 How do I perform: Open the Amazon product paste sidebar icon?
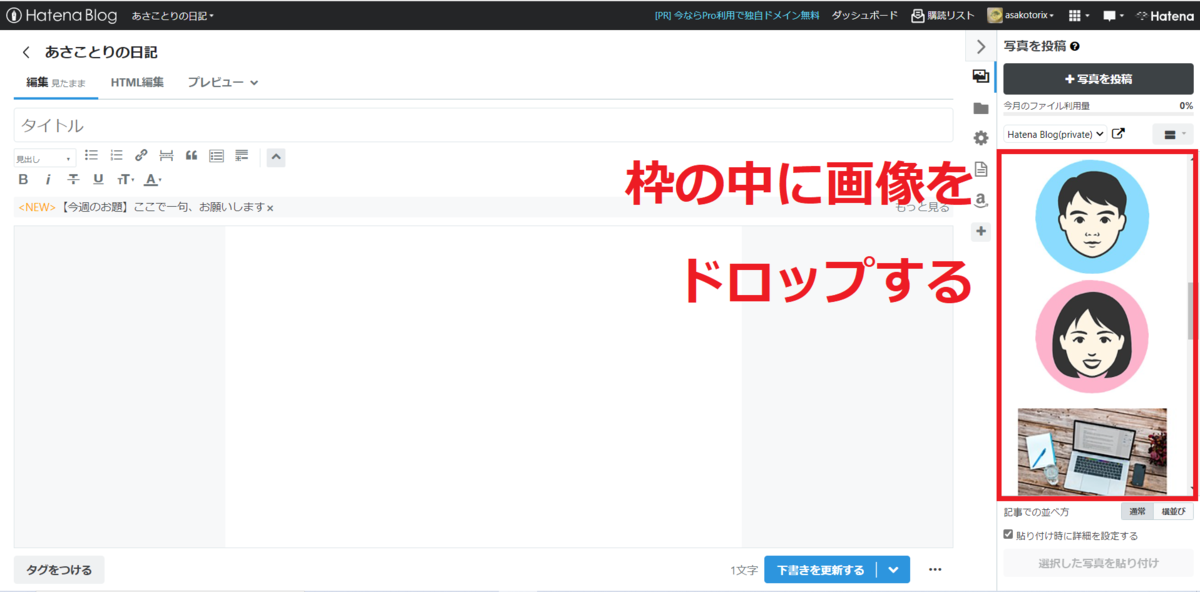point(981,200)
